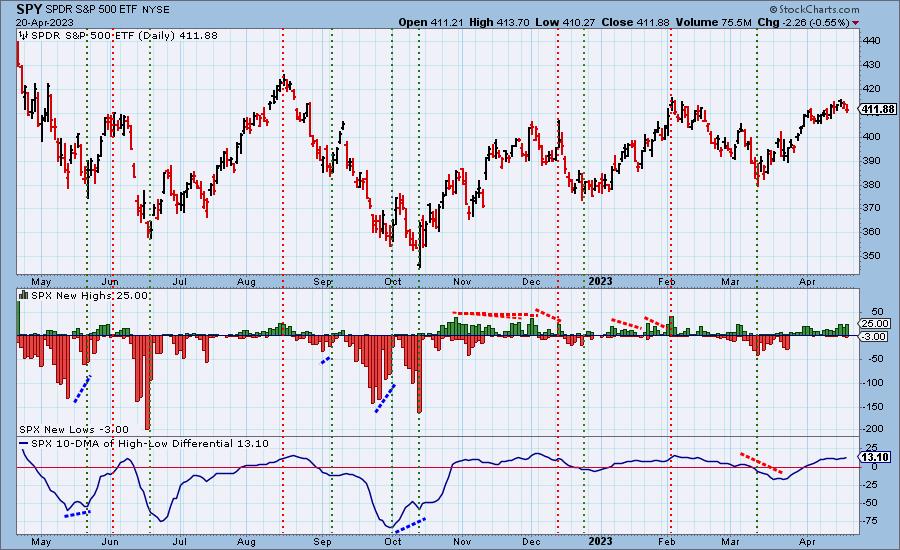
Task: Click the 400 price axis label
Action: point(871,137)
